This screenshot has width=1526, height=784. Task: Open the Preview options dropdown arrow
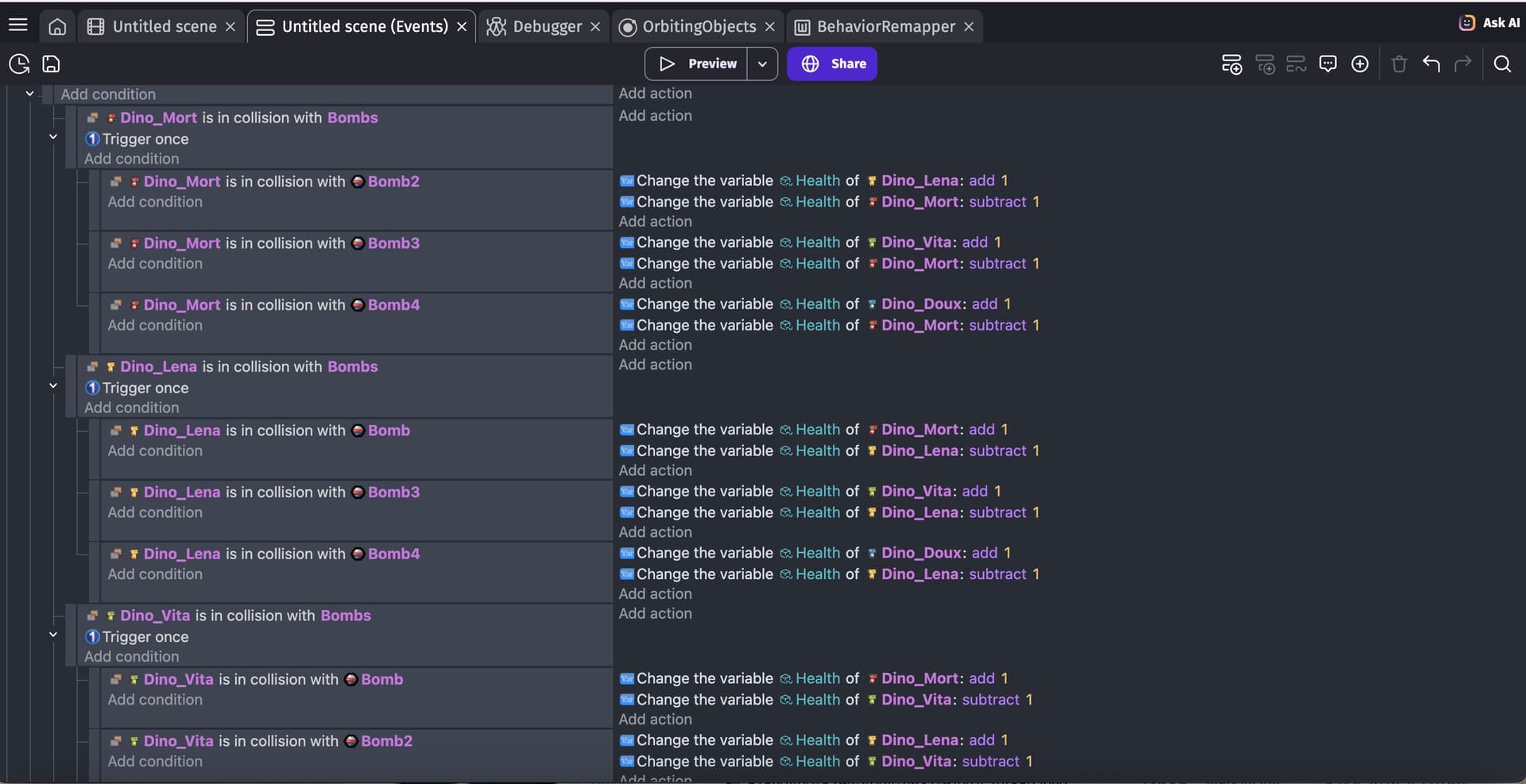(761, 64)
